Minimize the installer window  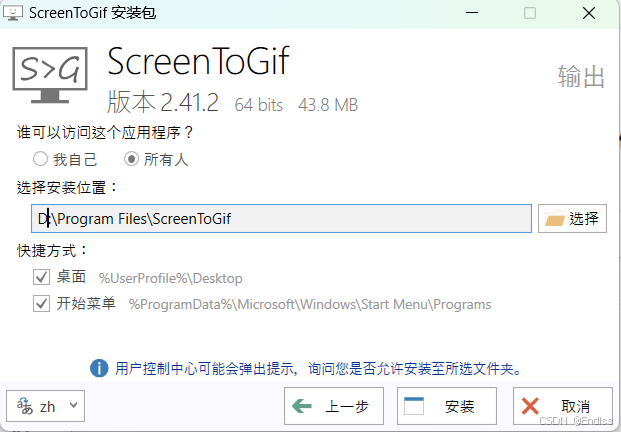[472, 13]
